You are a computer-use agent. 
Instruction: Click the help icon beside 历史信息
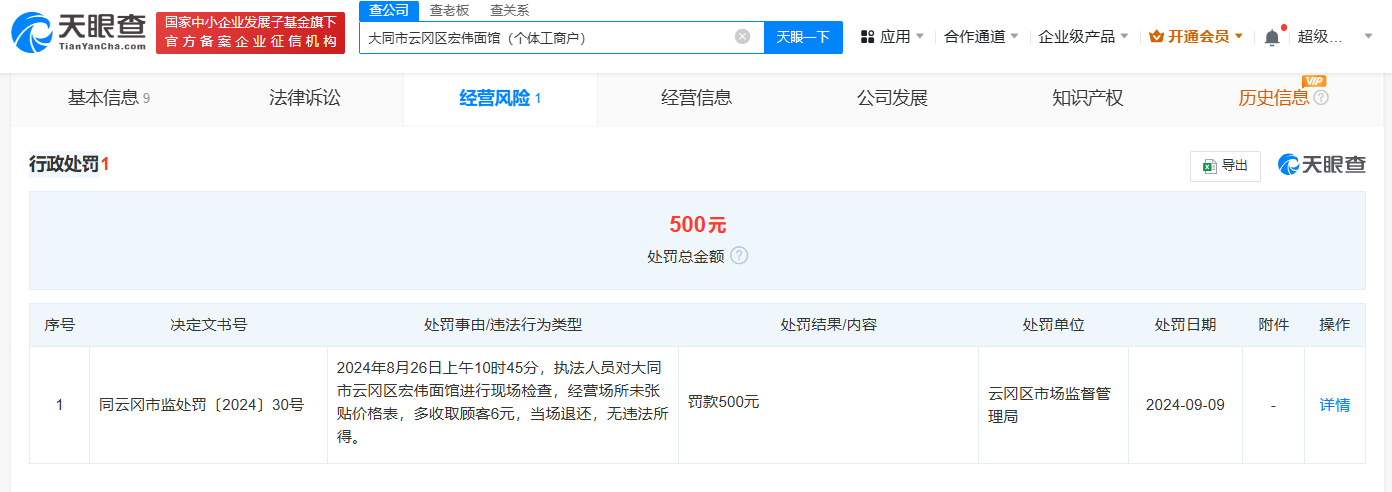(1321, 98)
